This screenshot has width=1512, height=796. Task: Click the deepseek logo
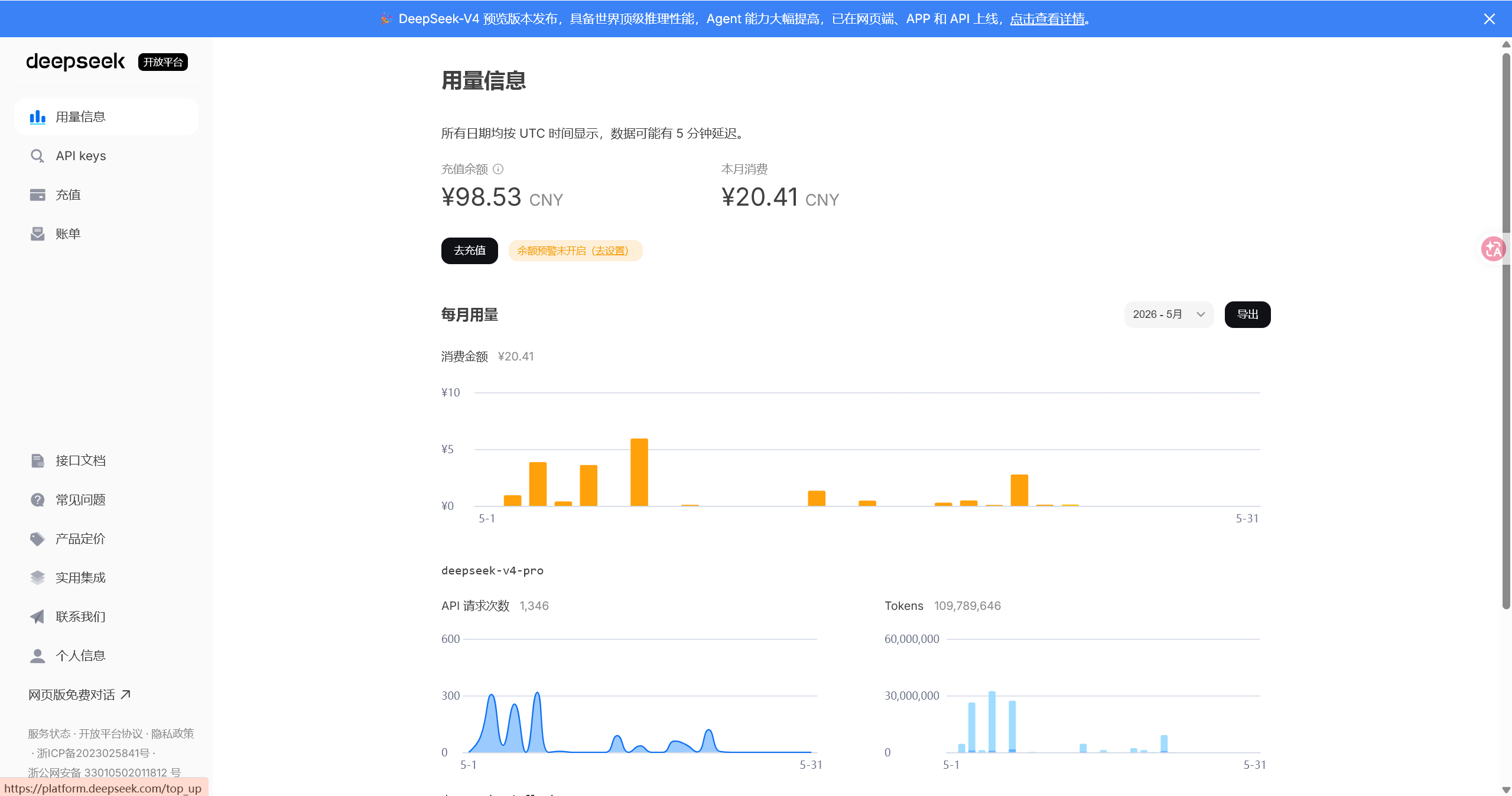click(x=76, y=61)
